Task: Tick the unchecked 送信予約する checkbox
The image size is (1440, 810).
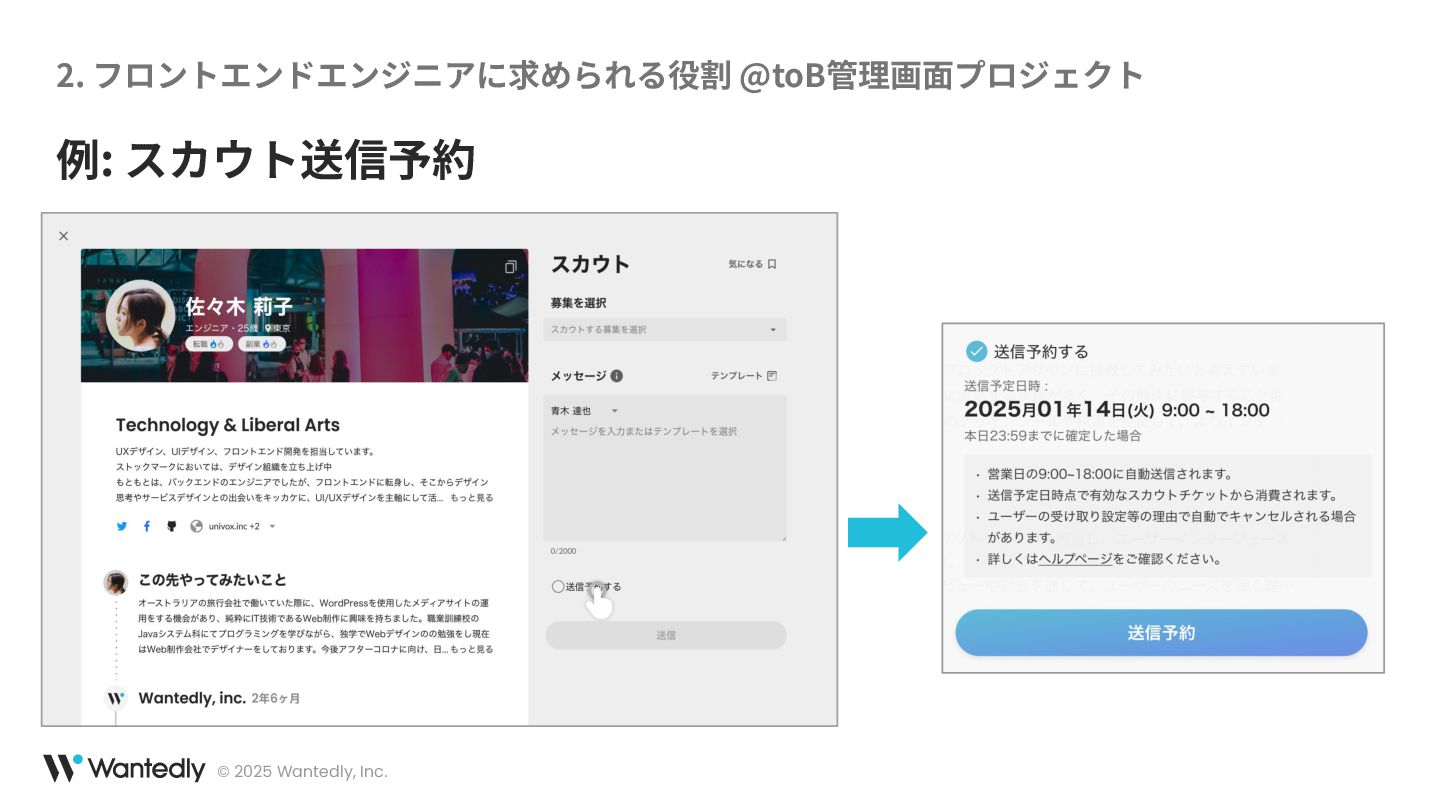Action: (557, 587)
